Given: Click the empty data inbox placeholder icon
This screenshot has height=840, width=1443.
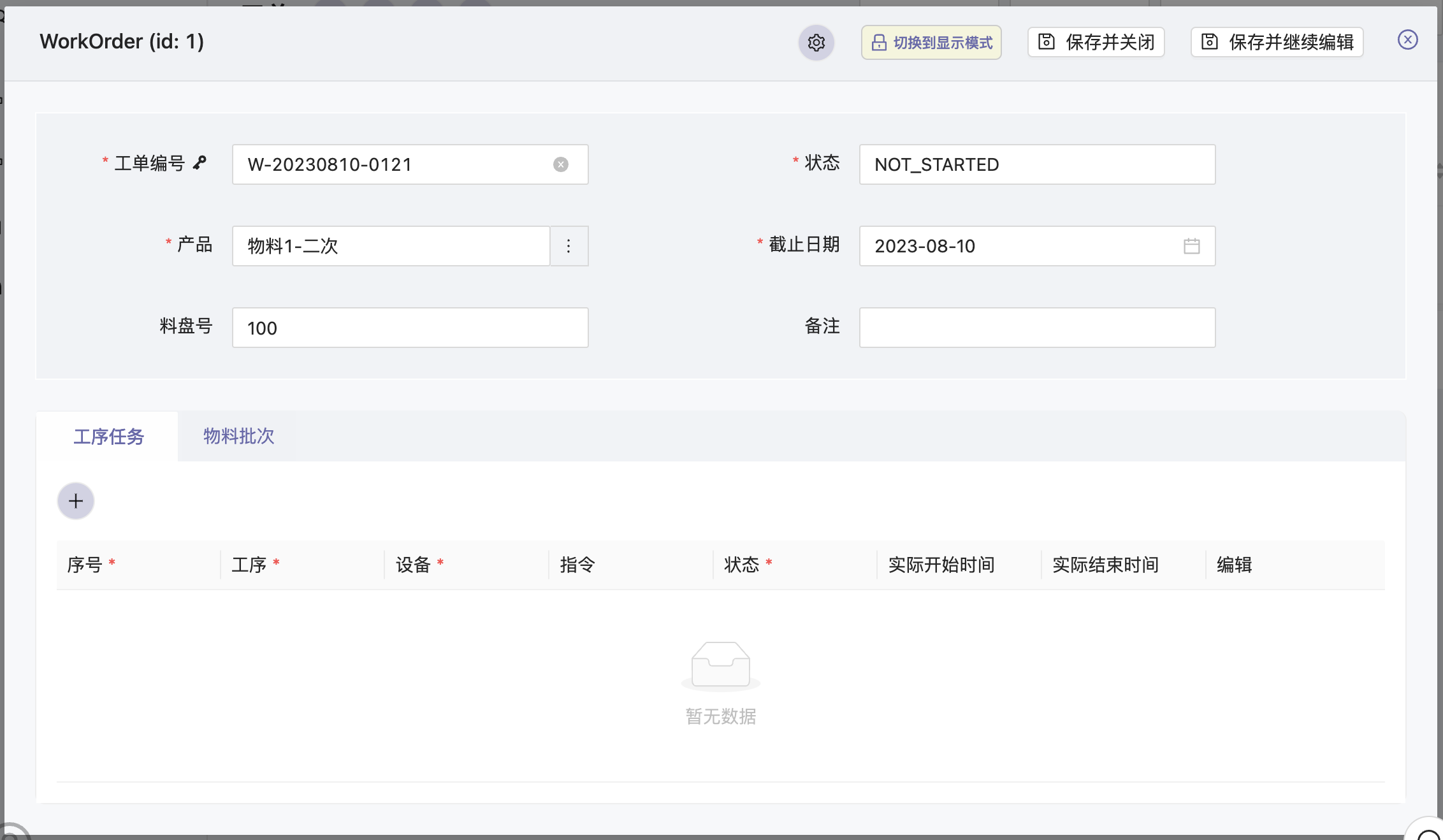Looking at the screenshot, I should click(x=720, y=666).
